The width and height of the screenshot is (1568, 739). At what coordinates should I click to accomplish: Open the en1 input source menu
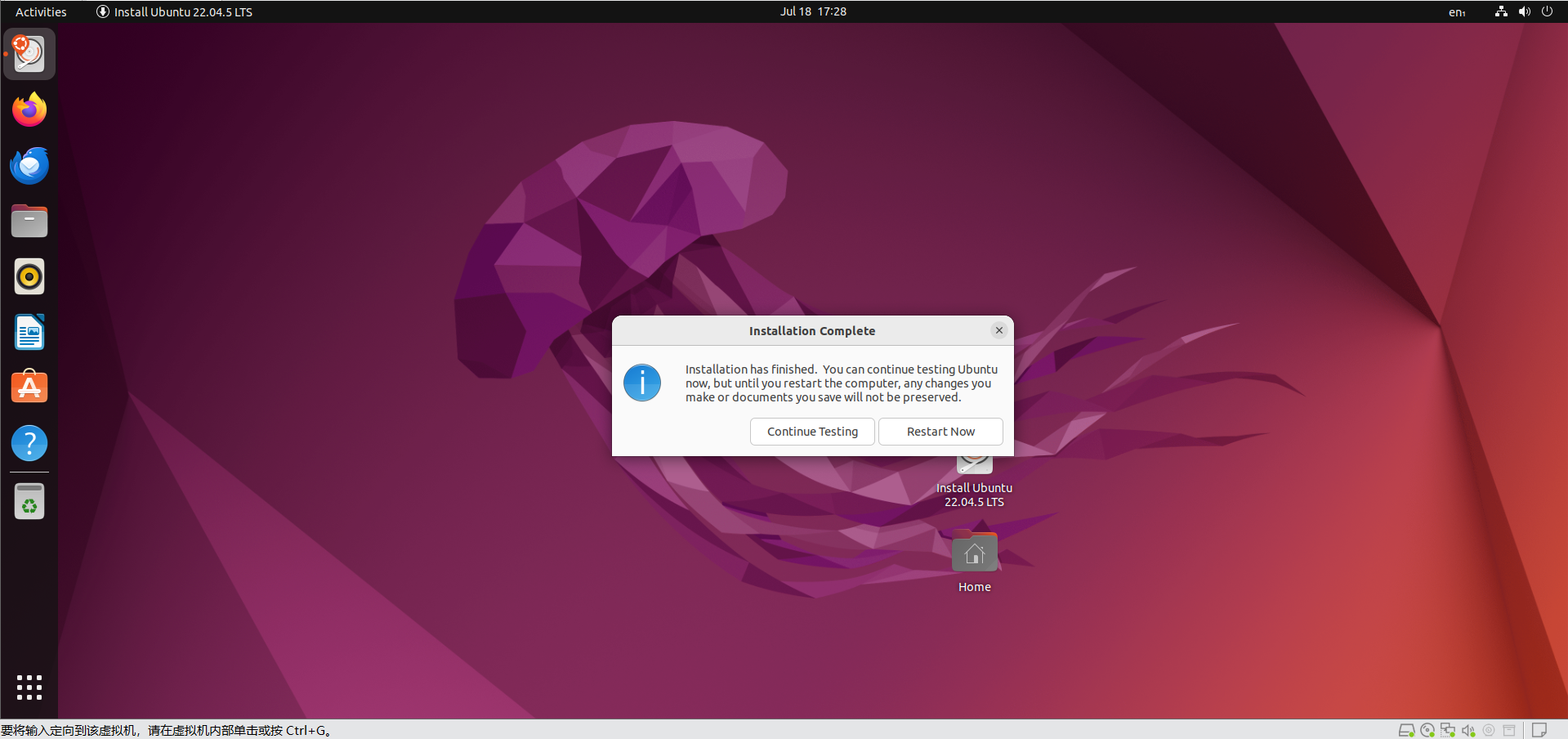point(1455,11)
